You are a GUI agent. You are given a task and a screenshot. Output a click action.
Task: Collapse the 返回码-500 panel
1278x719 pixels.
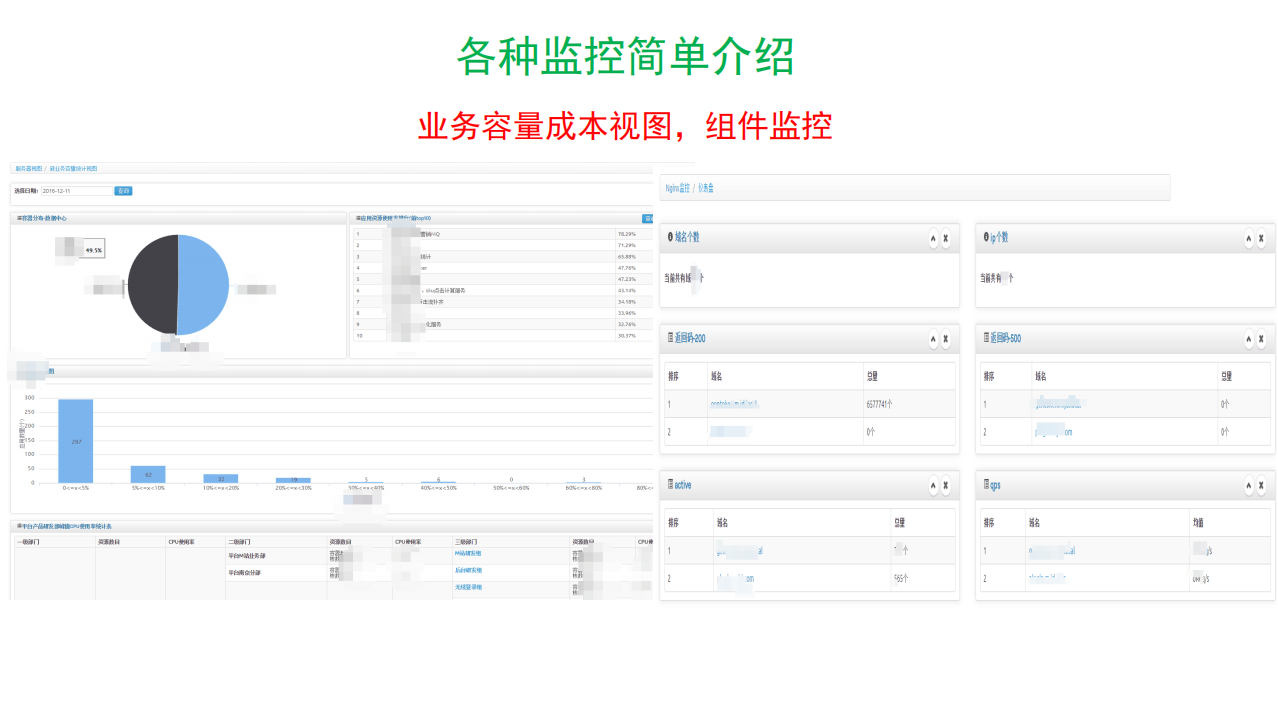[1248, 338]
